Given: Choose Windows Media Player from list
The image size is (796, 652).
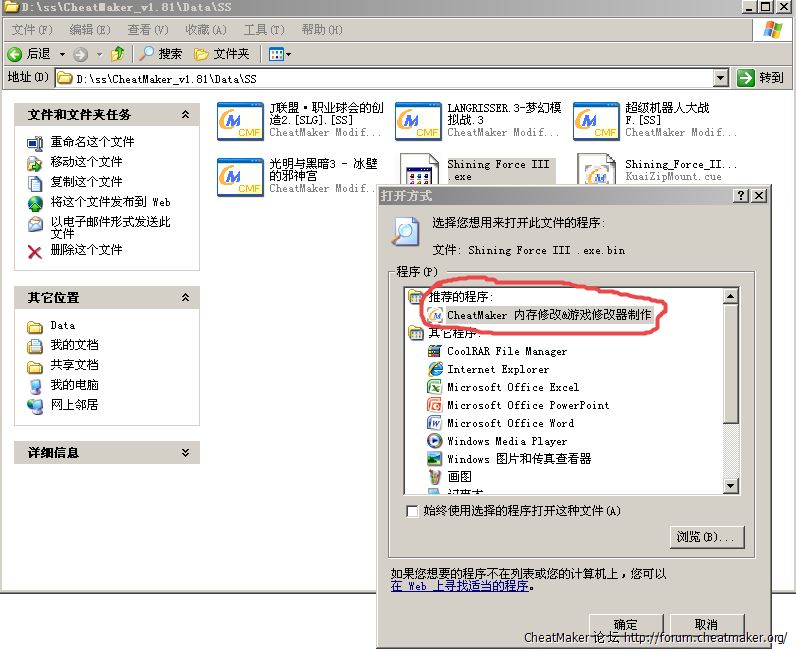Looking at the screenshot, I should 506,441.
